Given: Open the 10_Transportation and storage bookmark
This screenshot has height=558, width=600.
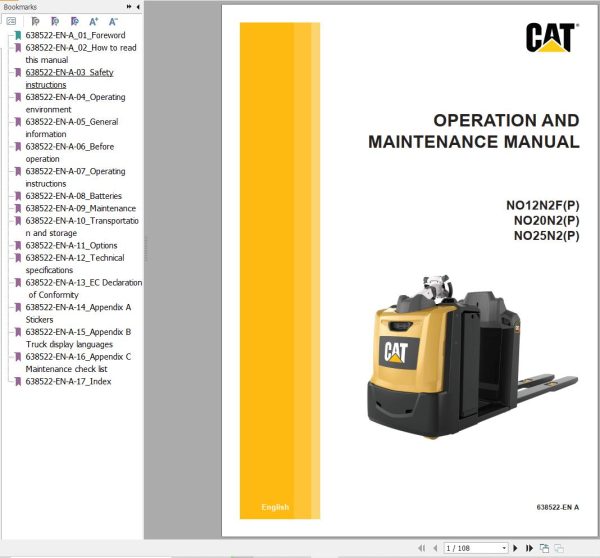Looking at the screenshot, I should (x=82, y=227).
